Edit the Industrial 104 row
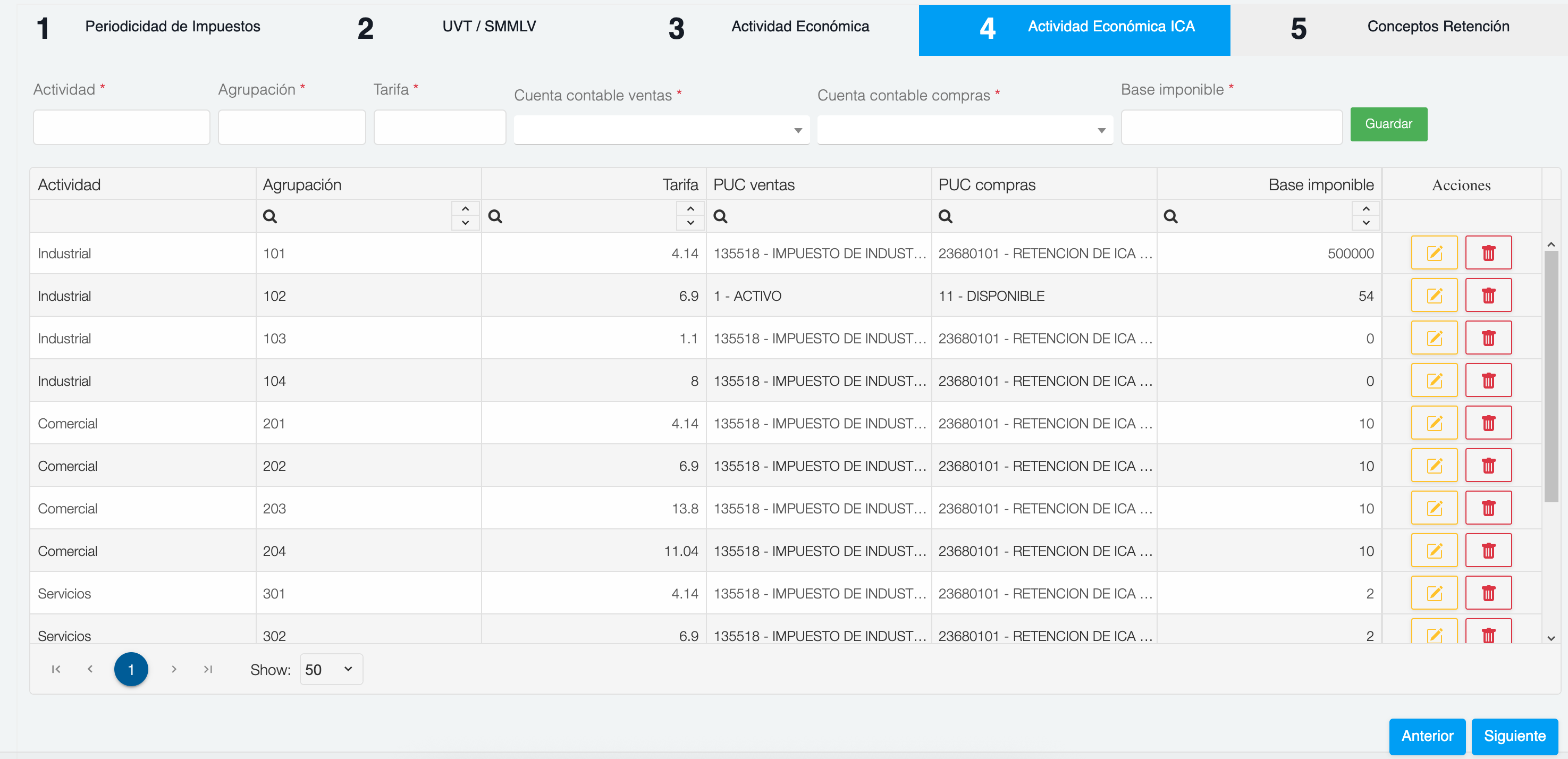The width and height of the screenshot is (1568, 759). (1434, 381)
